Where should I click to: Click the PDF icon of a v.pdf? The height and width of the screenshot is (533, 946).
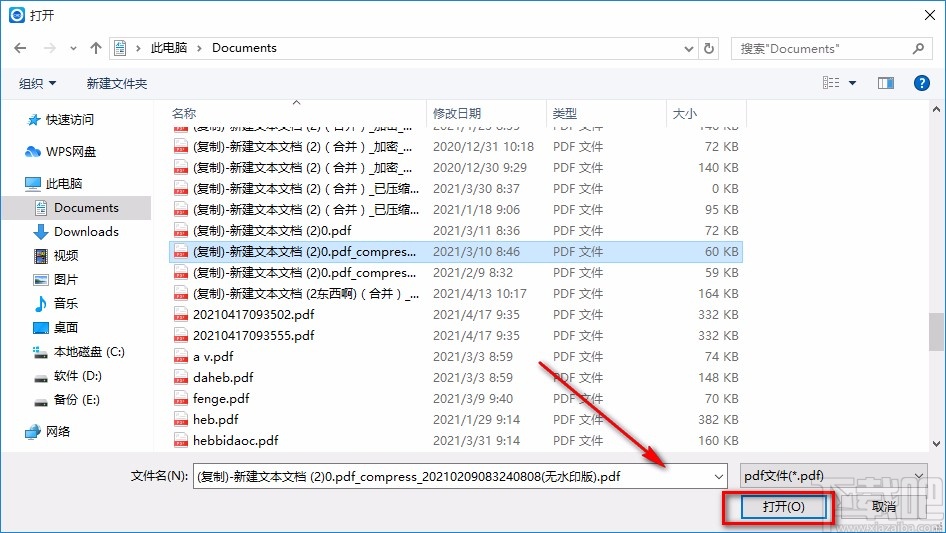pos(181,357)
